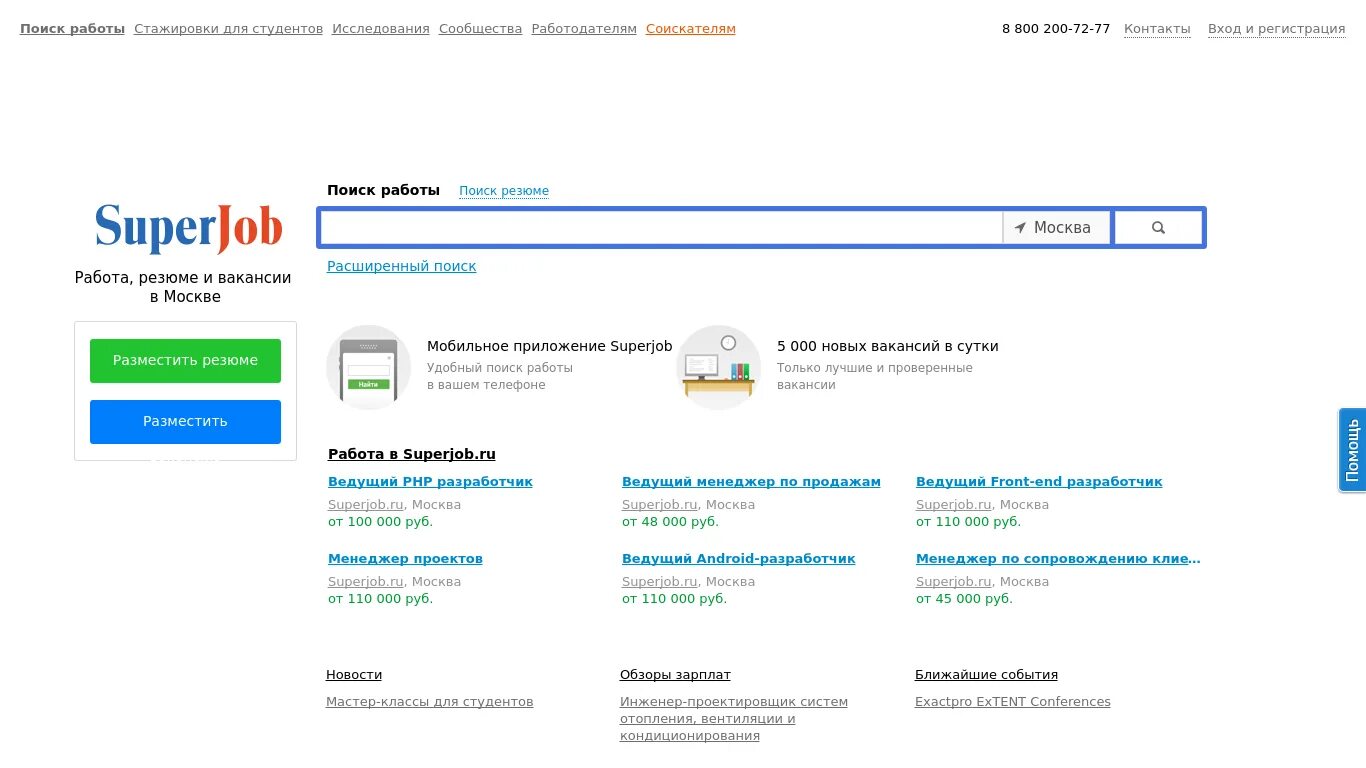Click the location arrow icon beside Москва
Viewport: 1366px width, 768px height.
click(x=1020, y=228)
